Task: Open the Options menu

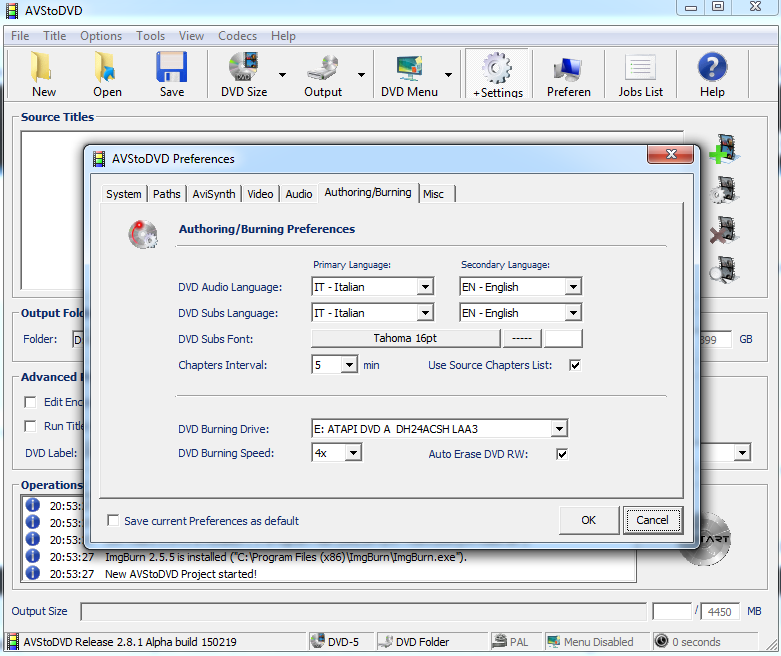Action: click(x=101, y=36)
